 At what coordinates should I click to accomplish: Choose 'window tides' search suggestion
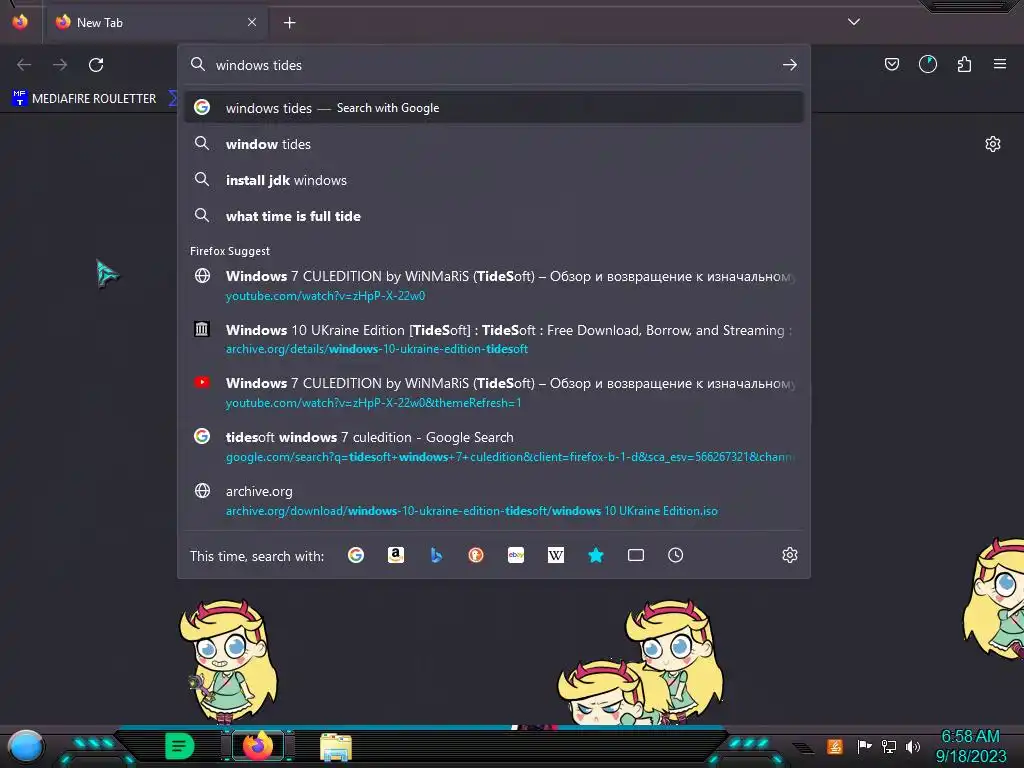tap(494, 144)
